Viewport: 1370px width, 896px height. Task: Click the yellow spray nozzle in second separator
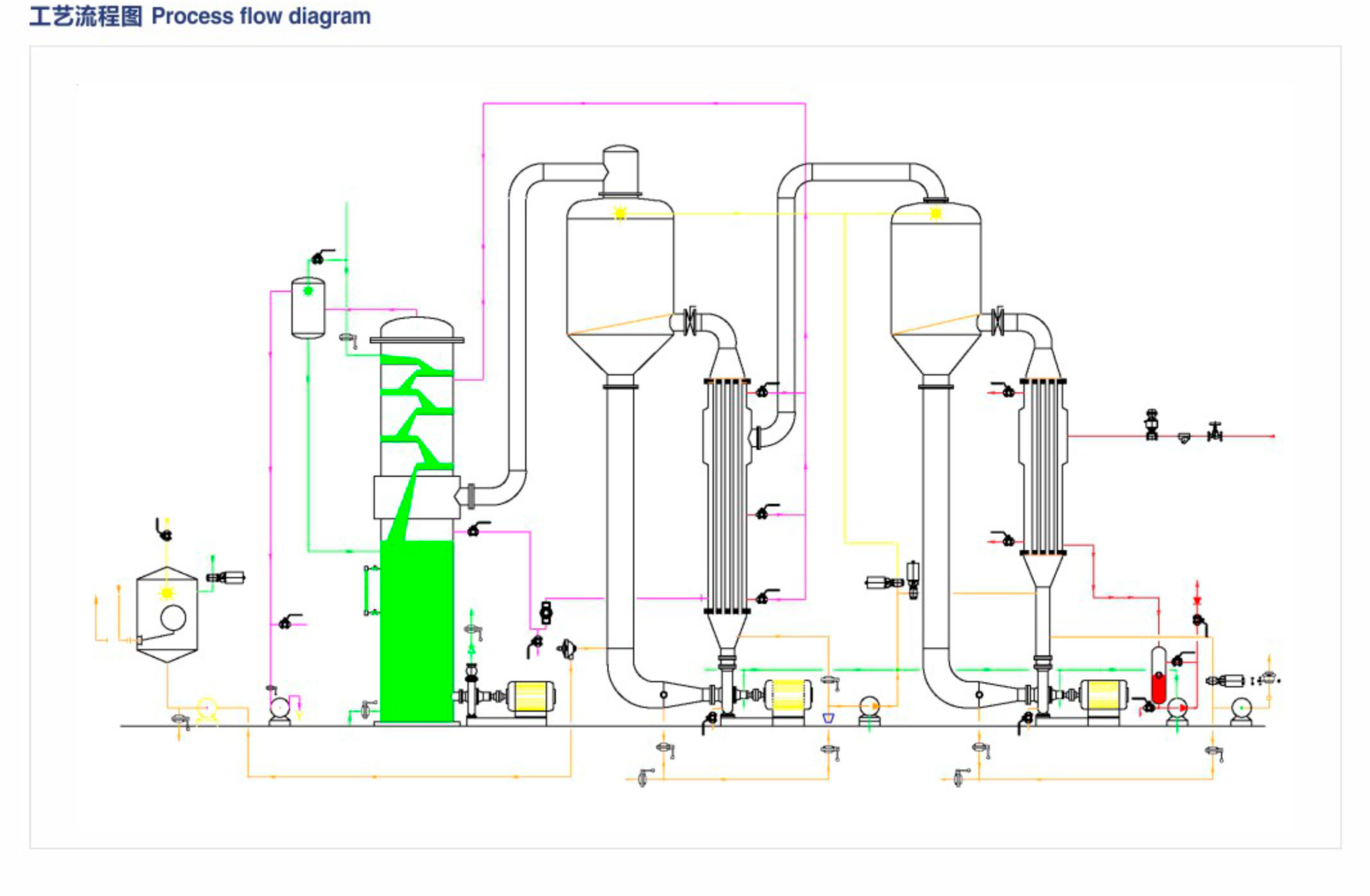coord(935,213)
